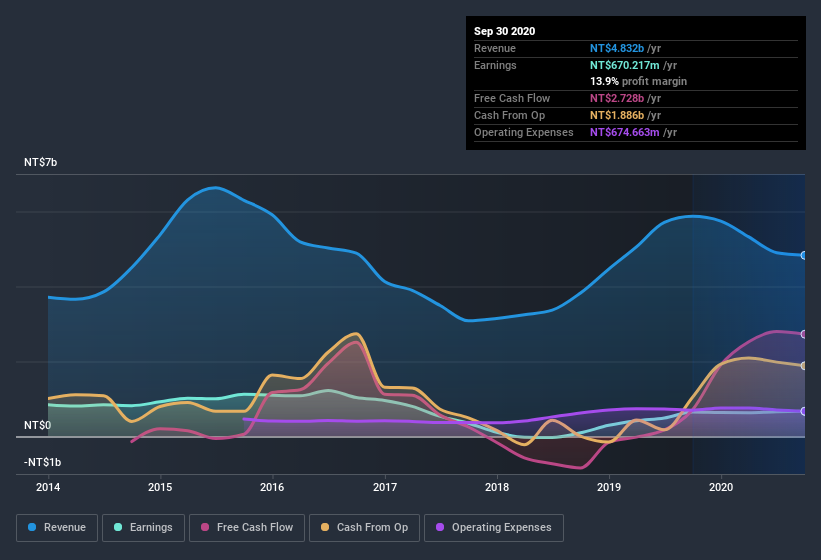The height and width of the screenshot is (560, 821).
Task: Click the 2020 year axis label
Action: pyautogui.click(x=721, y=488)
